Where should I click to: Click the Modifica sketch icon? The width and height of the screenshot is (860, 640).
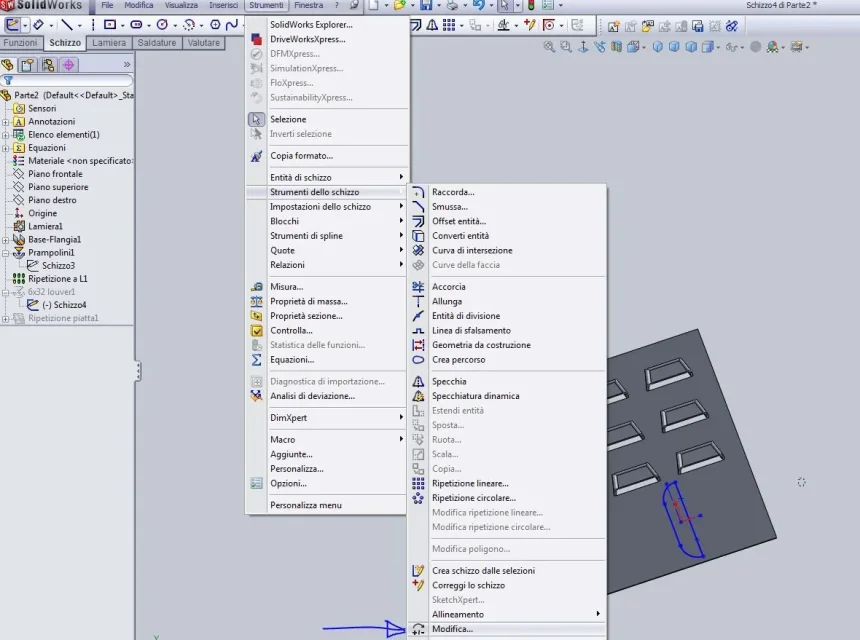418,629
